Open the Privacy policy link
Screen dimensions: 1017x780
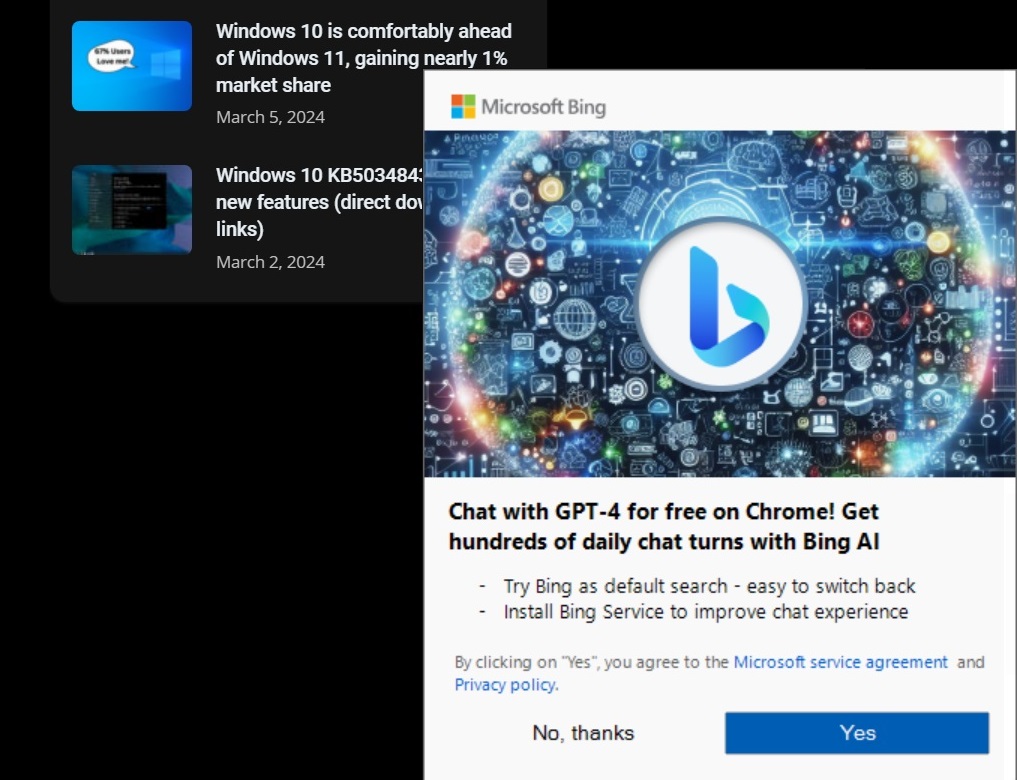505,685
